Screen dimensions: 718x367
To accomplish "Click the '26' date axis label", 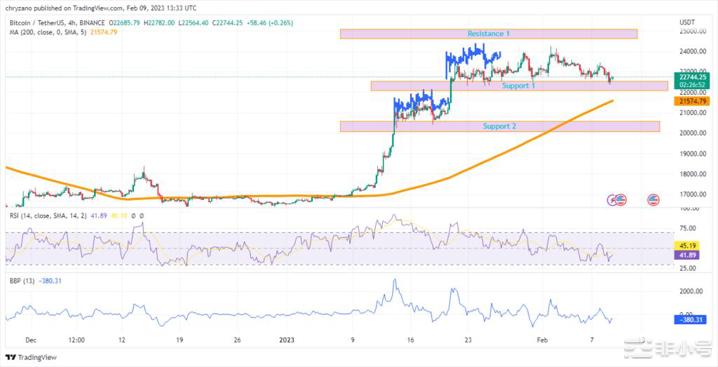I will (237, 340).
